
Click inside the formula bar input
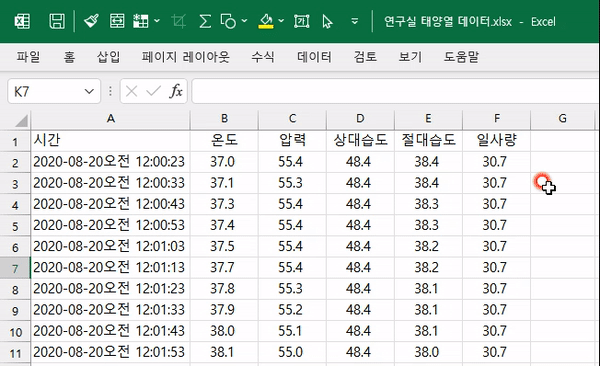coord(395,91)
